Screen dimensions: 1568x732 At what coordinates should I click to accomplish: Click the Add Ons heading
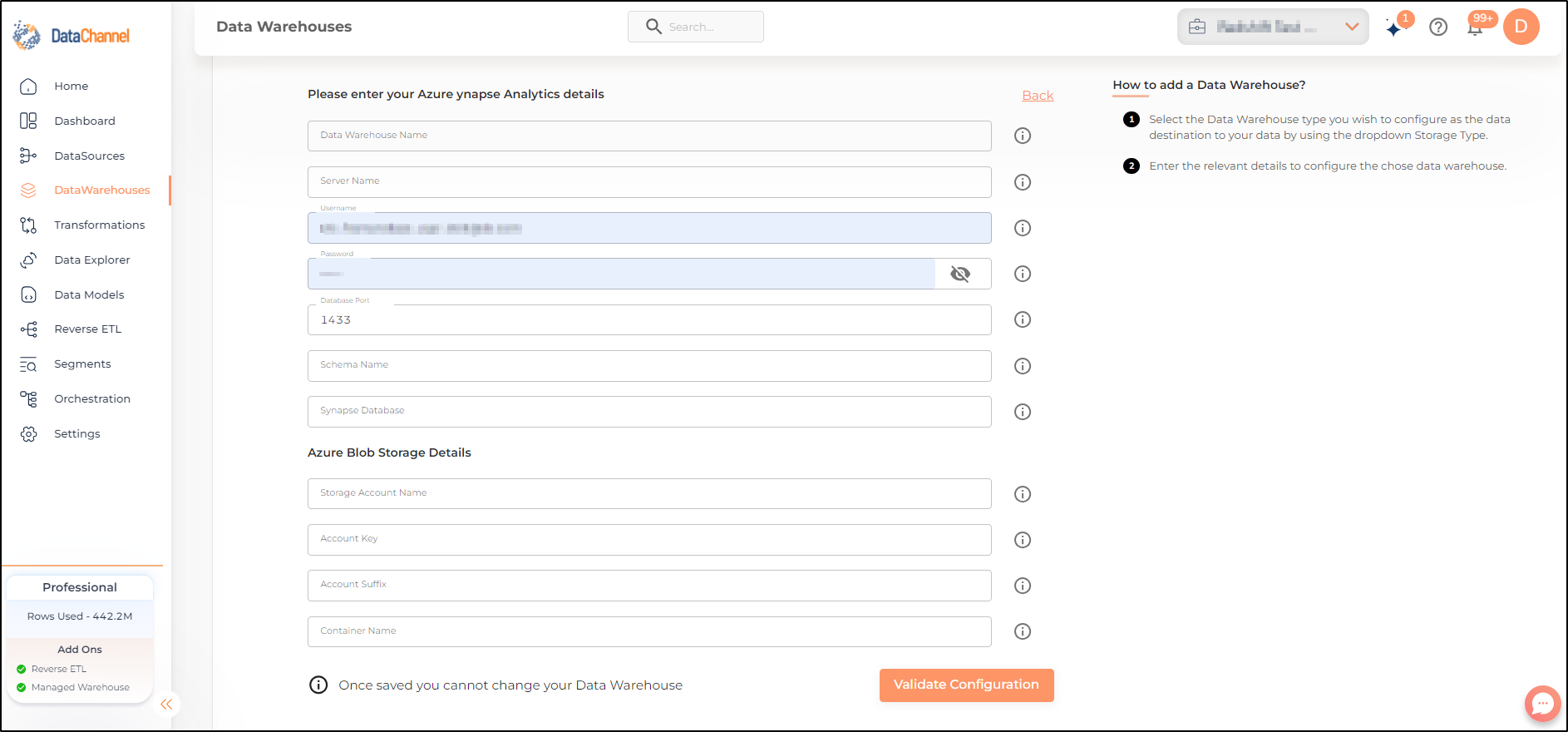[80, 650]
